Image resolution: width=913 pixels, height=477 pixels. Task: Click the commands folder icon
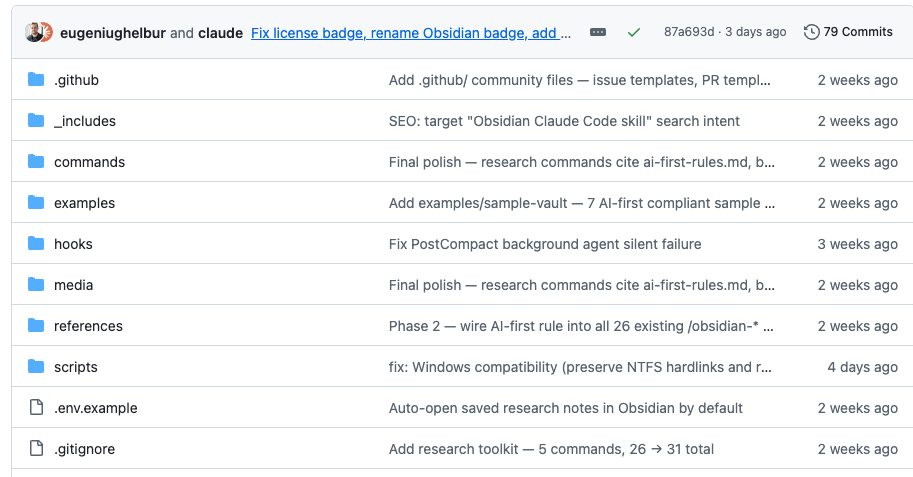(36, 161)
